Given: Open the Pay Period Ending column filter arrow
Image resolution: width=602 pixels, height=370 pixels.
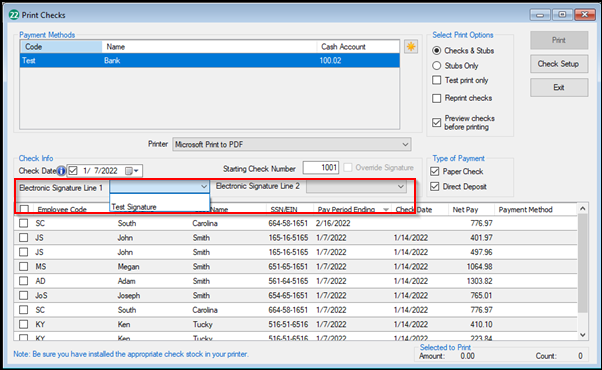Looking at the screenshot, I should [385, 210].
